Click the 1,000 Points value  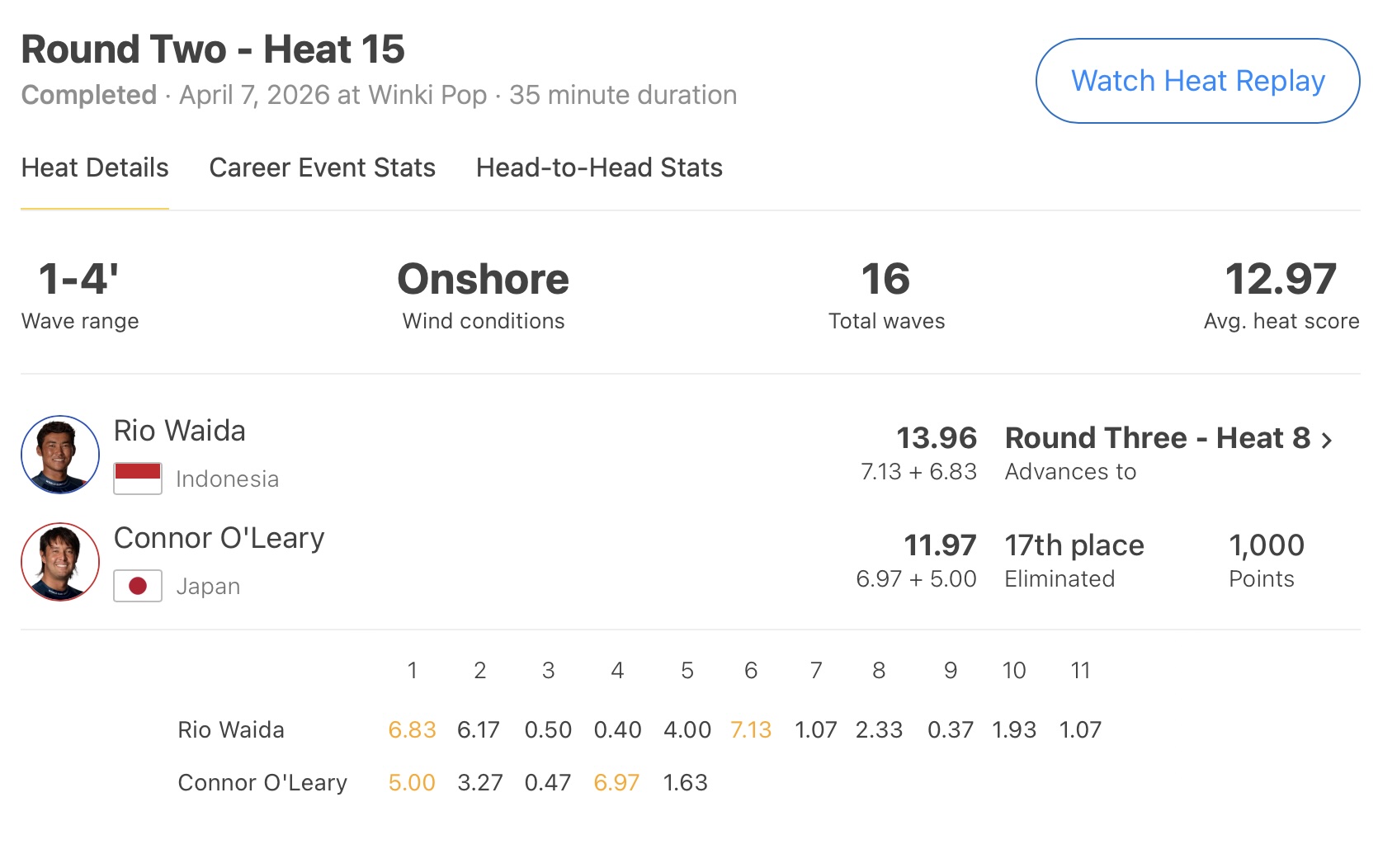click(1267, 545)
